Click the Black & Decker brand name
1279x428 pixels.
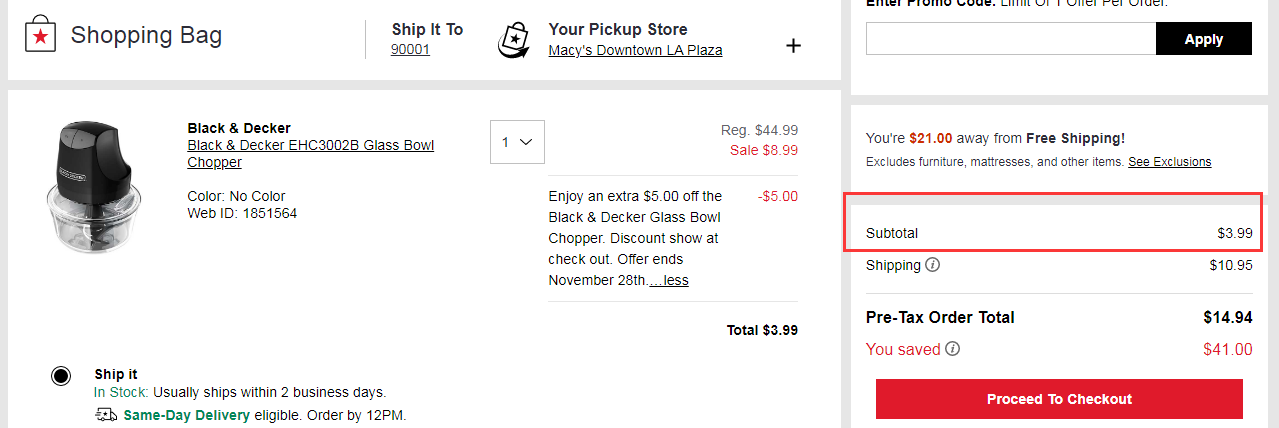click(x=239, y=128)
